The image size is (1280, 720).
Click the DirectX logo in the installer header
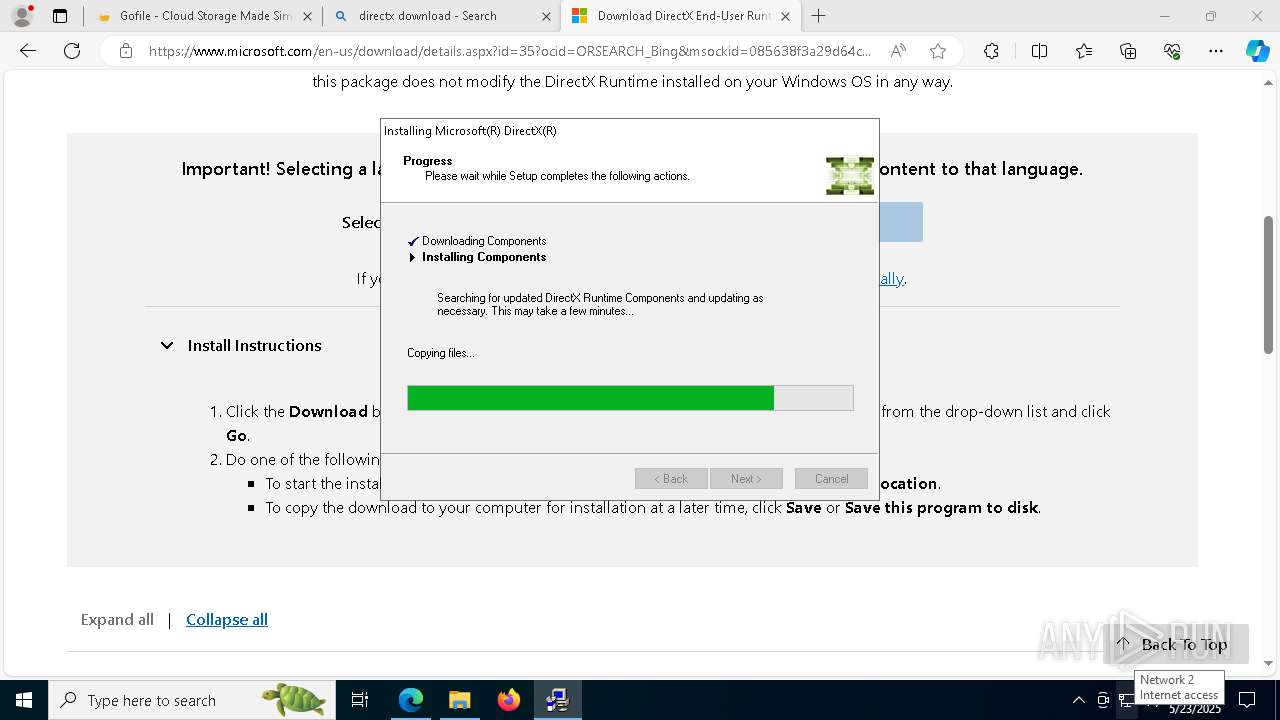pos(850,175)
